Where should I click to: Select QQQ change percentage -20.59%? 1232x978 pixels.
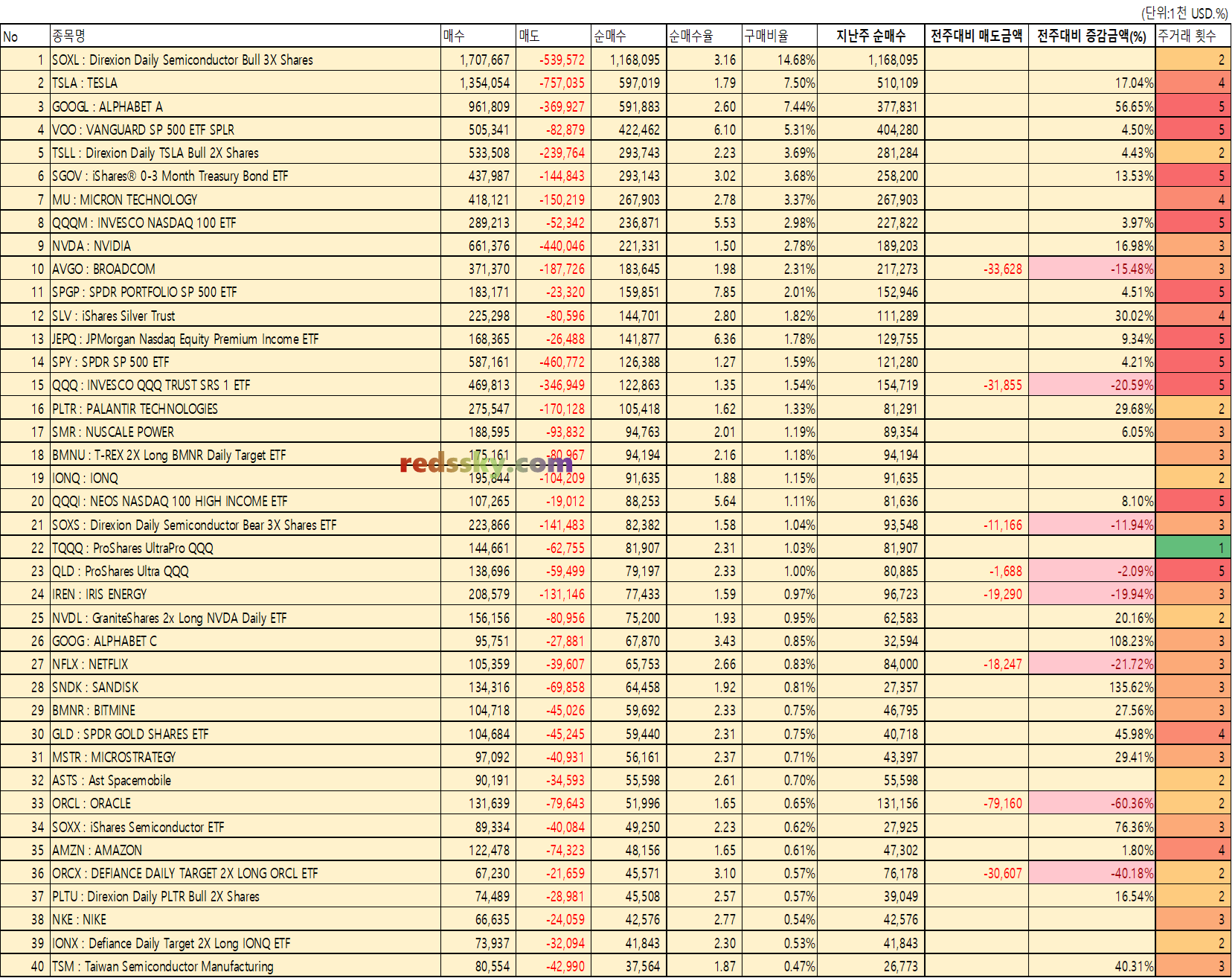pyautogui.click(x=1091, y=385)
